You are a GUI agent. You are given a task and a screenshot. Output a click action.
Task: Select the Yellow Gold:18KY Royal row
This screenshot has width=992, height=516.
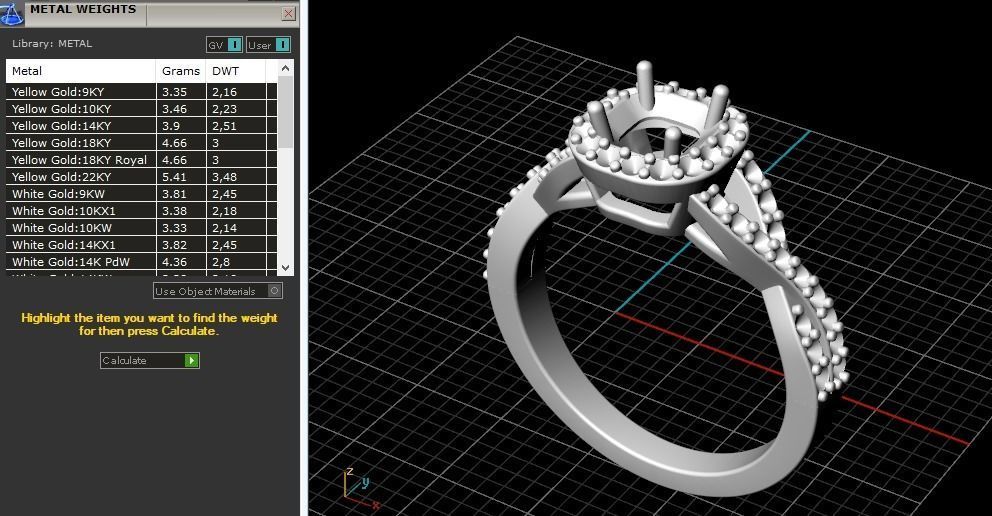(x=142, y=160)
